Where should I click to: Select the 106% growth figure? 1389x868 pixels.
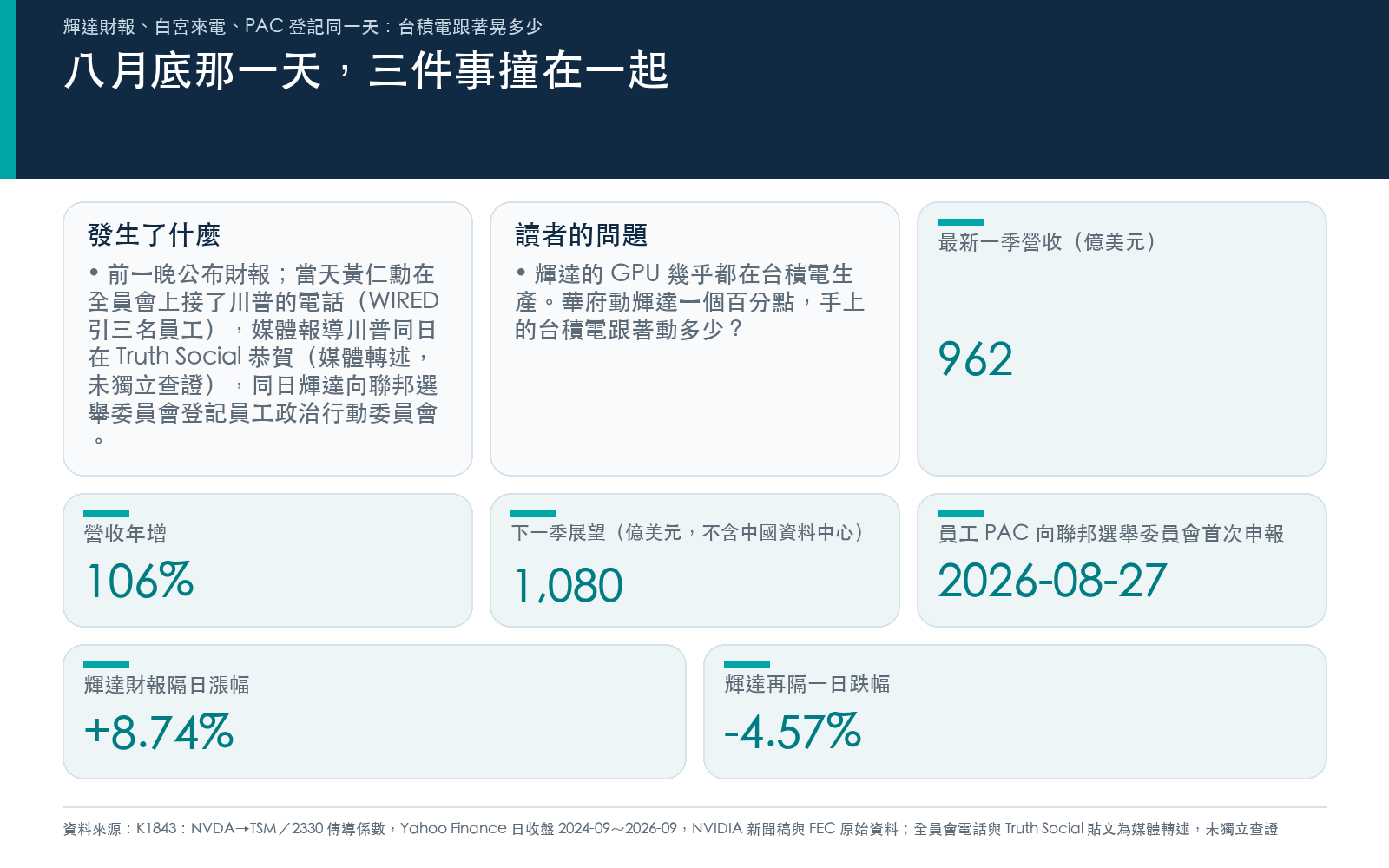pos(140,580)
